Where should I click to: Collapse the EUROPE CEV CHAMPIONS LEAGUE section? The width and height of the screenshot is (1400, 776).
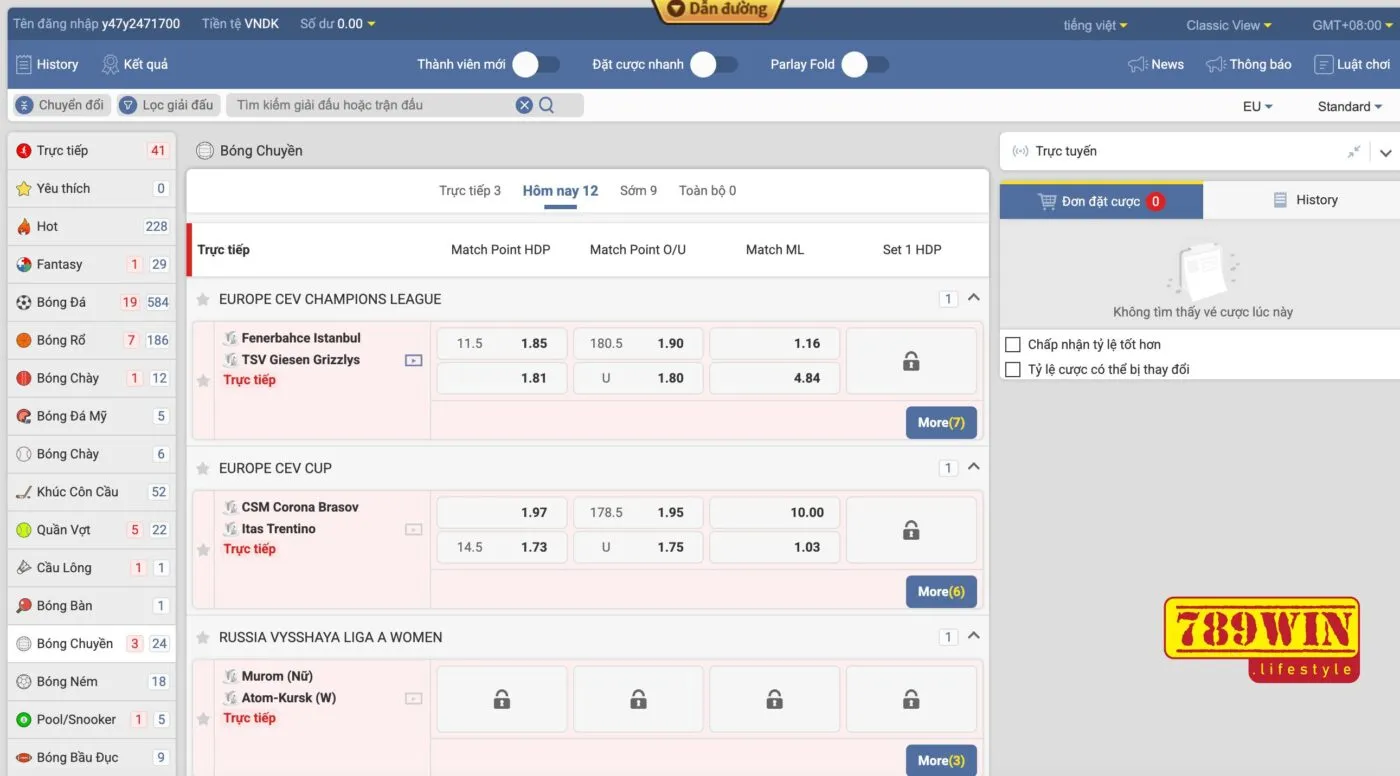(x=974, y=298)
